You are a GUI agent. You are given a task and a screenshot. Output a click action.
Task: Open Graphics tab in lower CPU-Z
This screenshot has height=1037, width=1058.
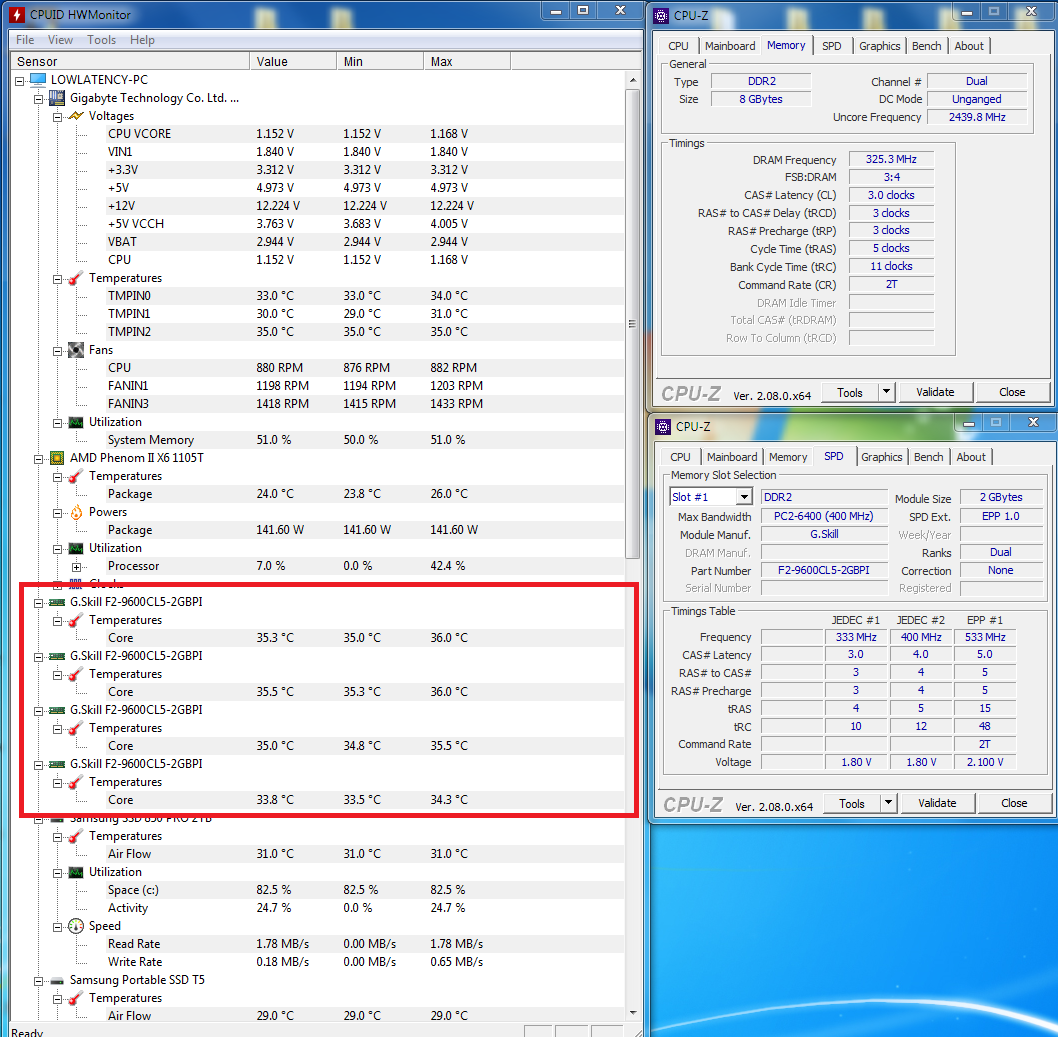[x=881, y=457]
